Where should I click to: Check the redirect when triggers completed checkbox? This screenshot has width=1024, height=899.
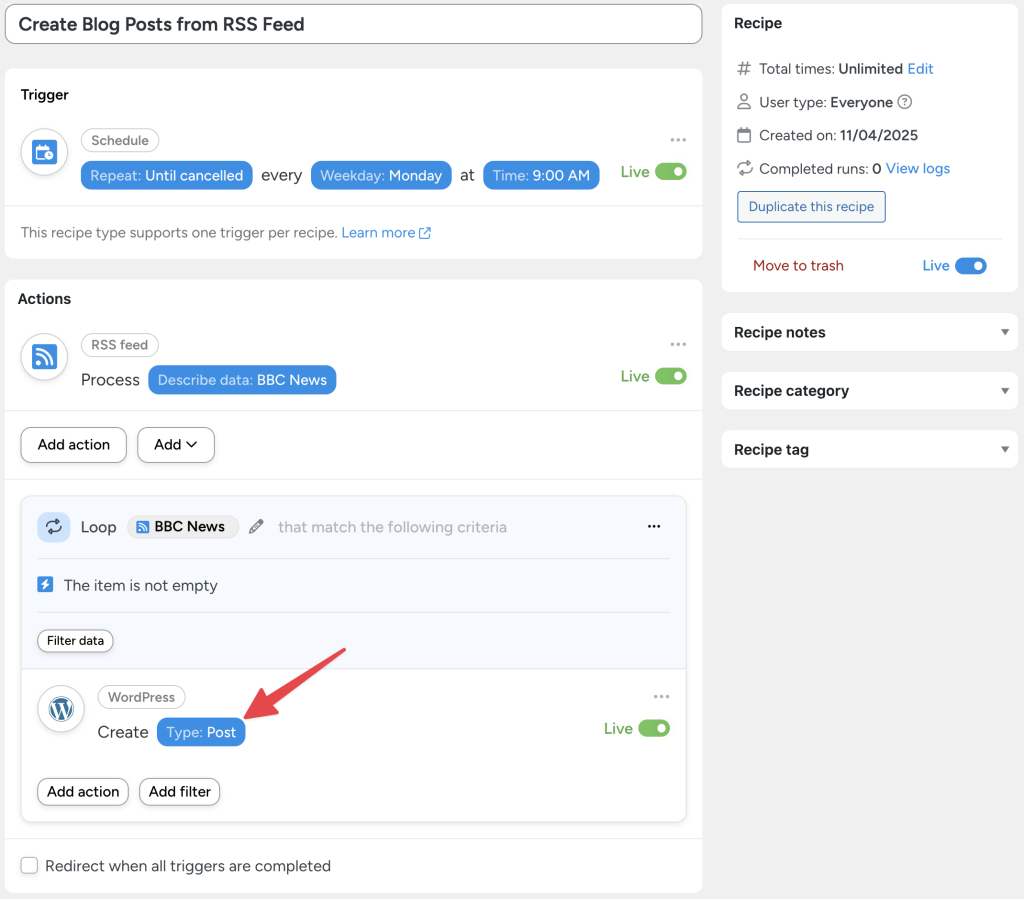[29, 865]
